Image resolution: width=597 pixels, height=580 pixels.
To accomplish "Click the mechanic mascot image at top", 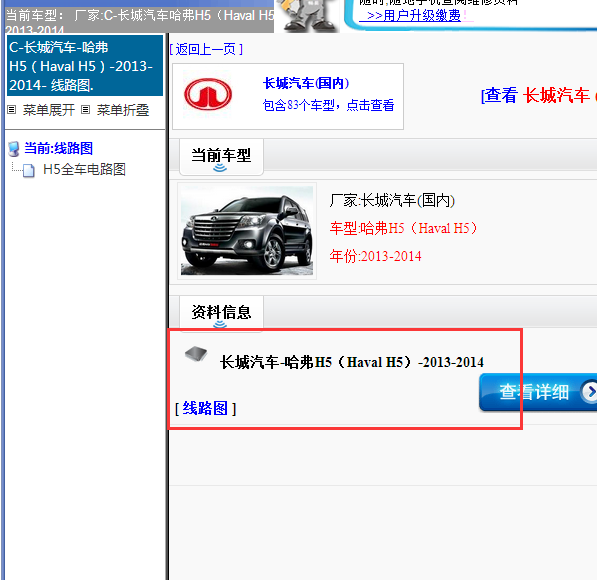I will click(308, 16).
